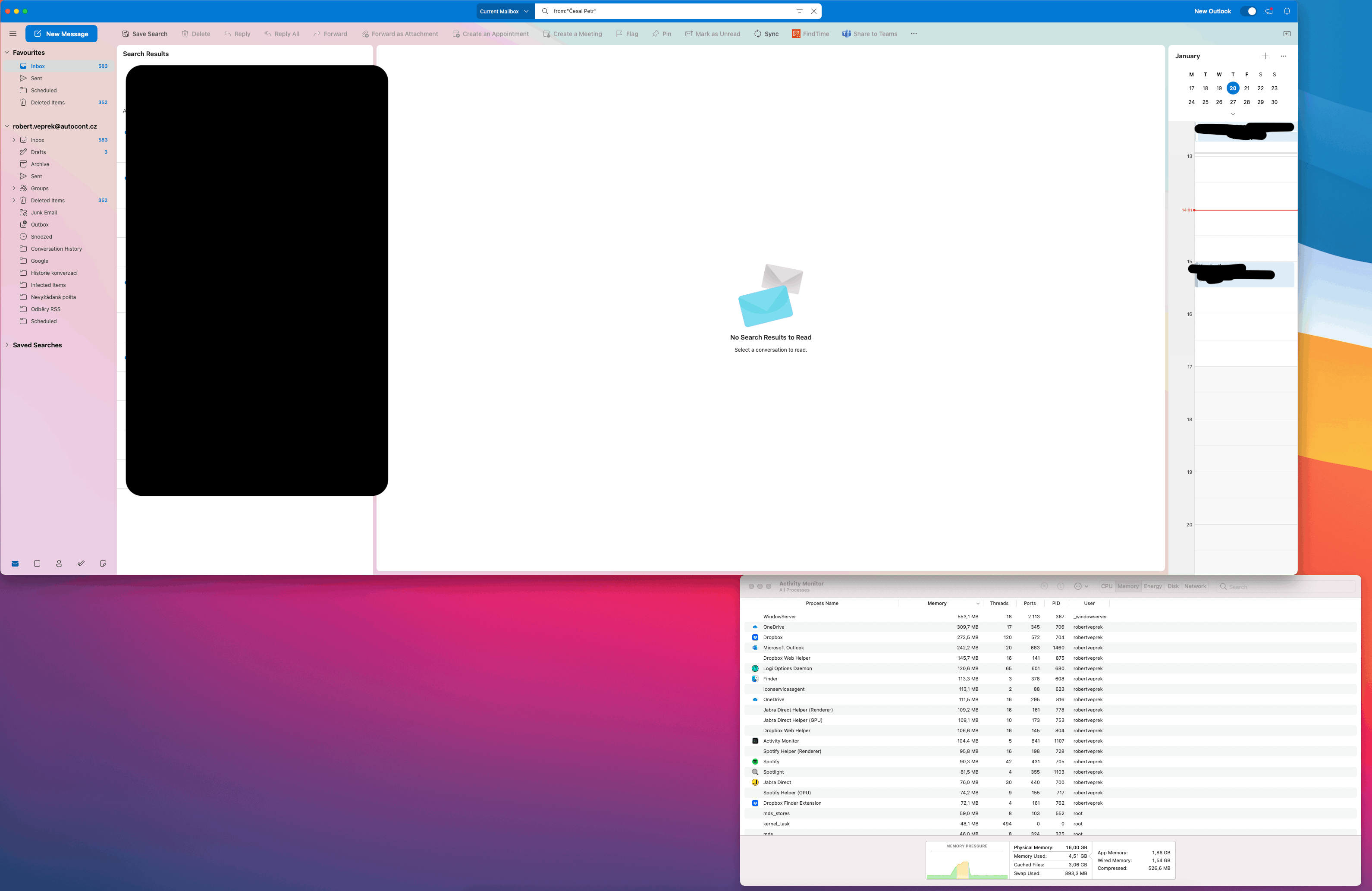Viewport: 1372px width, 891px height.
Task: Hide the calendar task pane
Action: (x=1287, y=34)
